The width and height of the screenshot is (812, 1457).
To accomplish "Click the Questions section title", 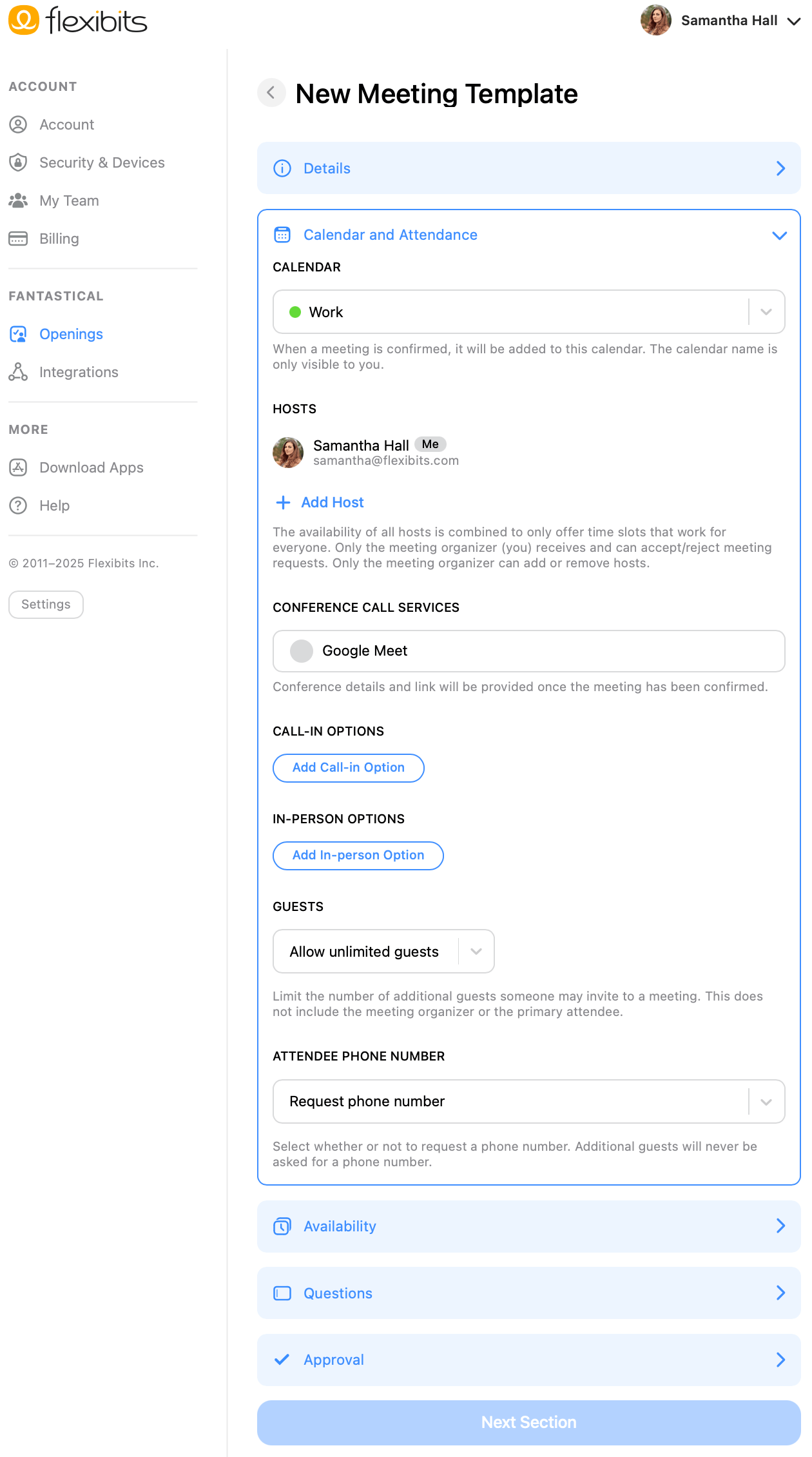I will [x=338, y=1293].
